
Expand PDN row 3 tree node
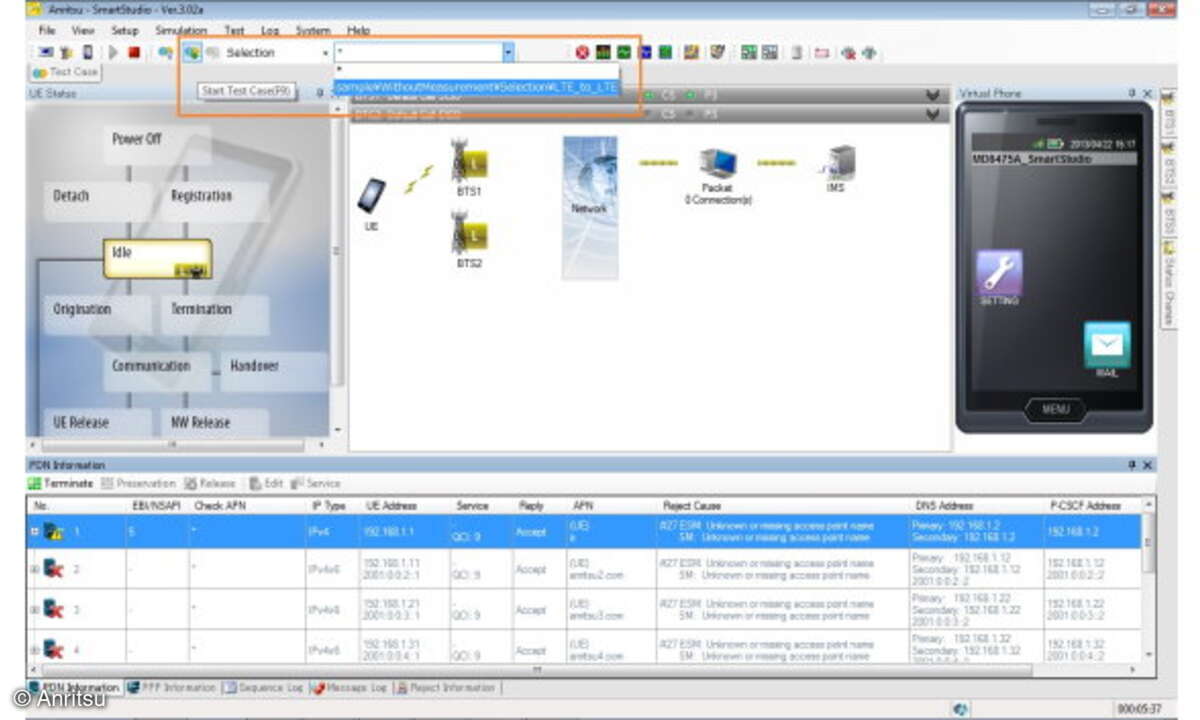33,610
